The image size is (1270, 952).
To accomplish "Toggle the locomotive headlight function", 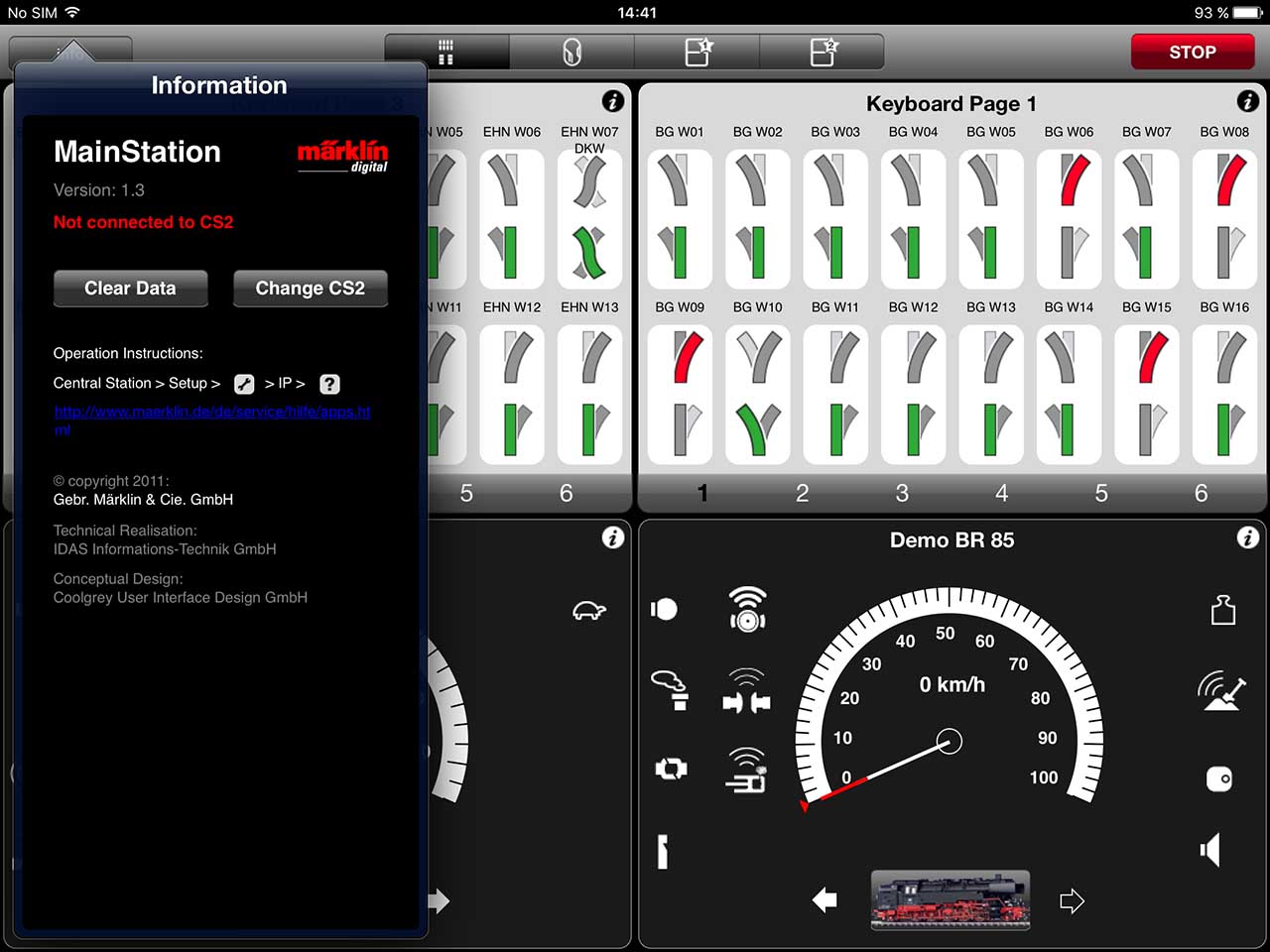I will tap(665, 609).
